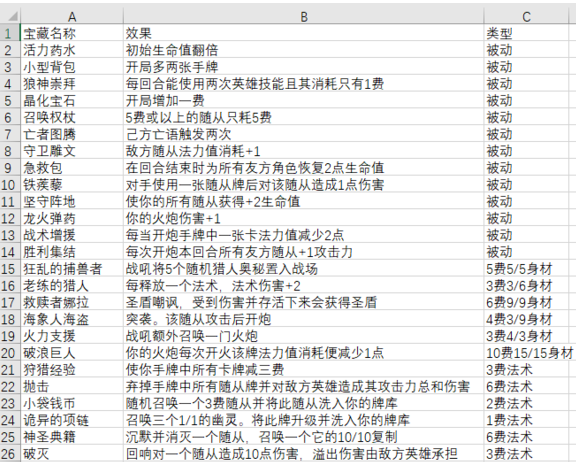Click cell with 宝藏名称 header
Image resolution: width=576 pixels, height=462 pixels.
pos(72,33)
